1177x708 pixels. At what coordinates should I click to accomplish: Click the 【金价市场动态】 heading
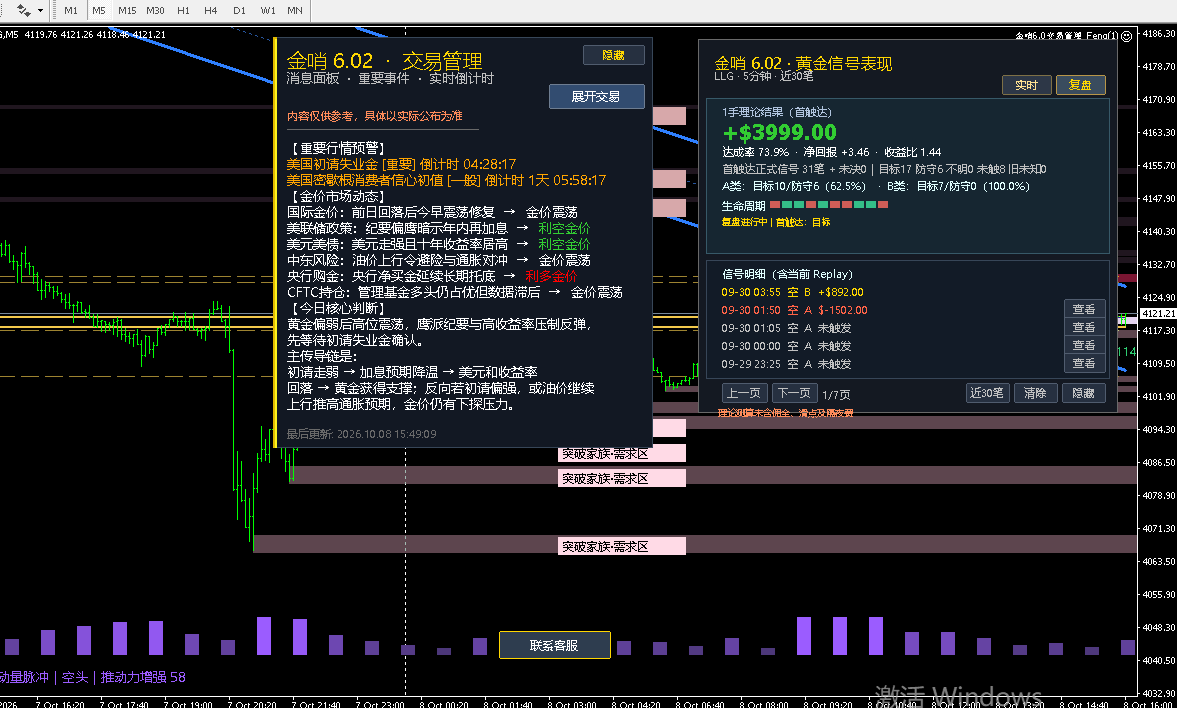(x=336, y=197)
